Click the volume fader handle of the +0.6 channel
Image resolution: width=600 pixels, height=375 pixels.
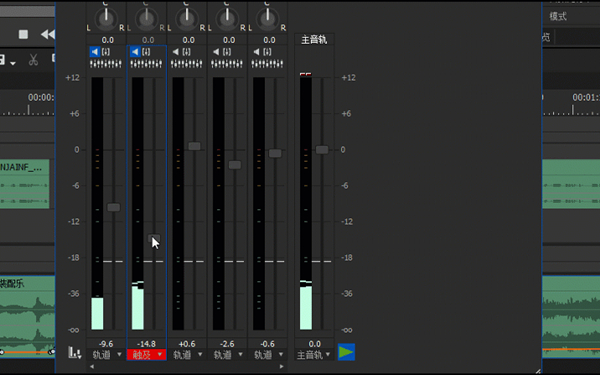(x=194, y=146)
